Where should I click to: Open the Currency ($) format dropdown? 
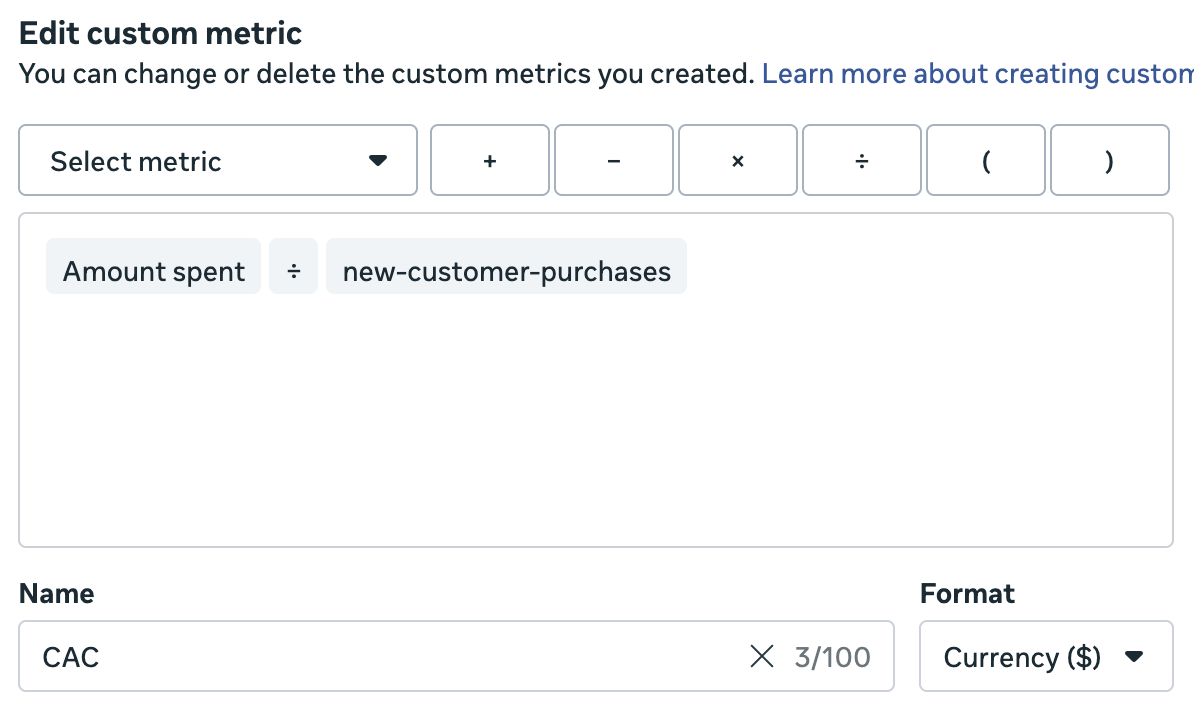1045,657
